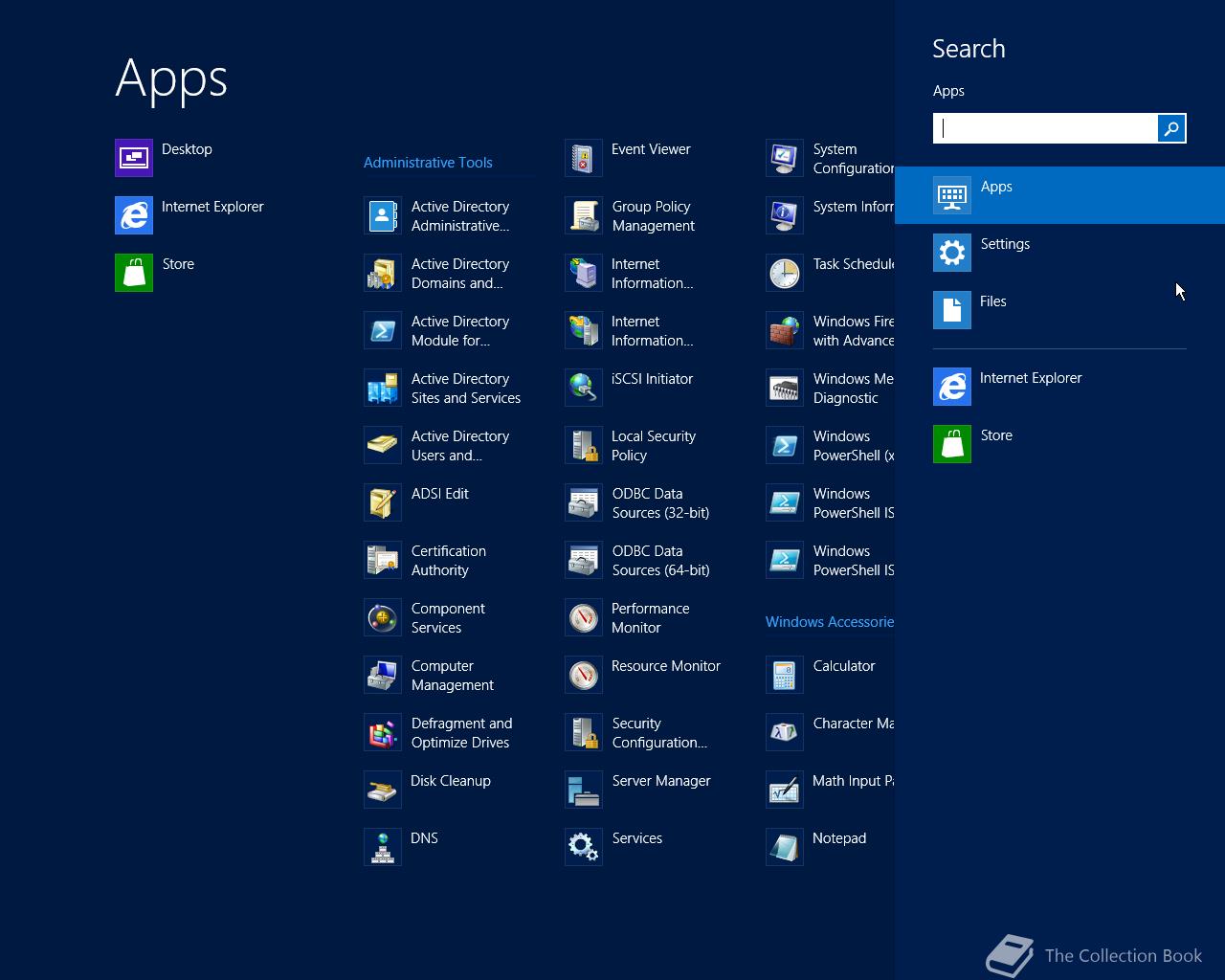Open the Event Viewer icon
Screen dimensions: 1225x980
tap(584, 158)
